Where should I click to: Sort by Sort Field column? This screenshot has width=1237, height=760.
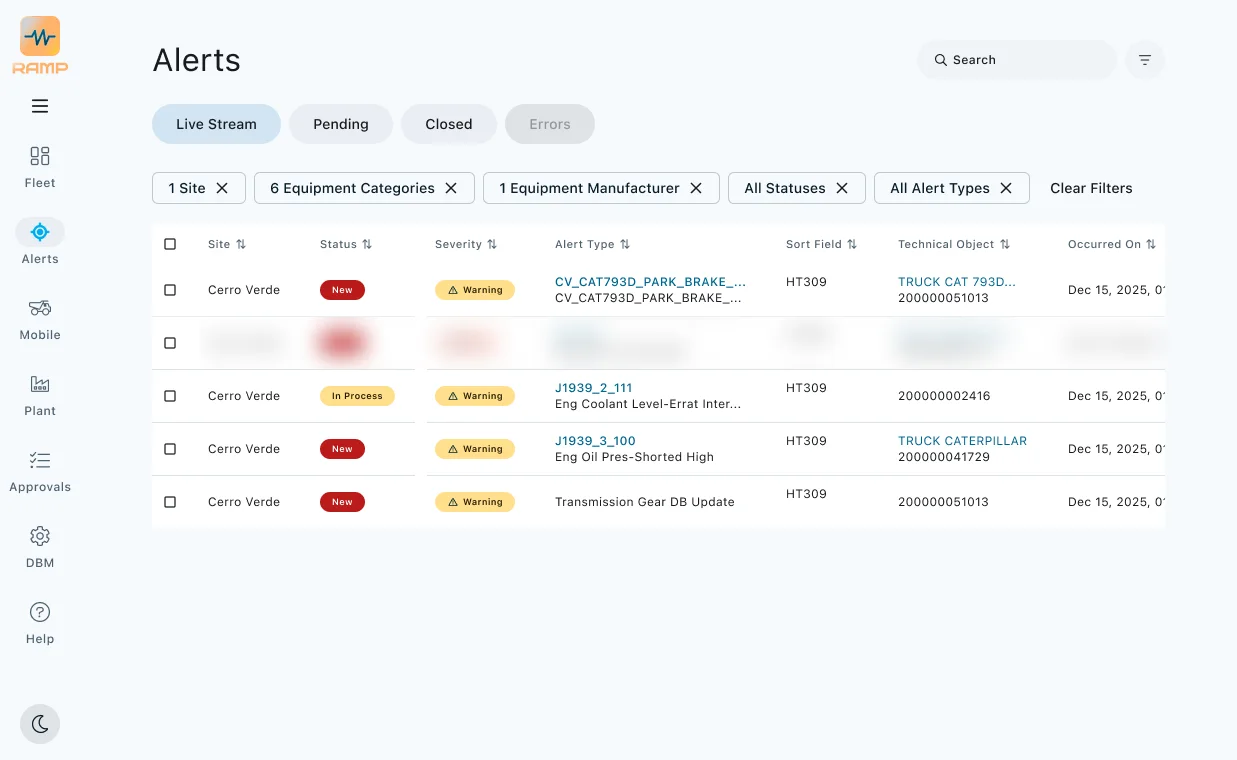click(x=822, y=244)
